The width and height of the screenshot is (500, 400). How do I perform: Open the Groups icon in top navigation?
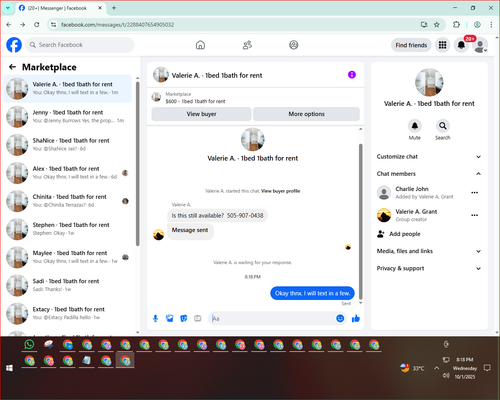(x=294, y=45)
